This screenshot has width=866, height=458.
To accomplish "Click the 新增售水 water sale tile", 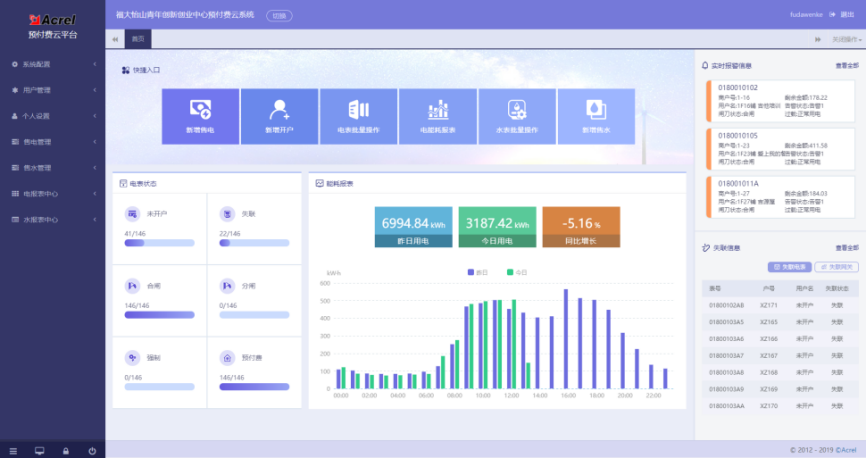I will click(x=596, y=116).
